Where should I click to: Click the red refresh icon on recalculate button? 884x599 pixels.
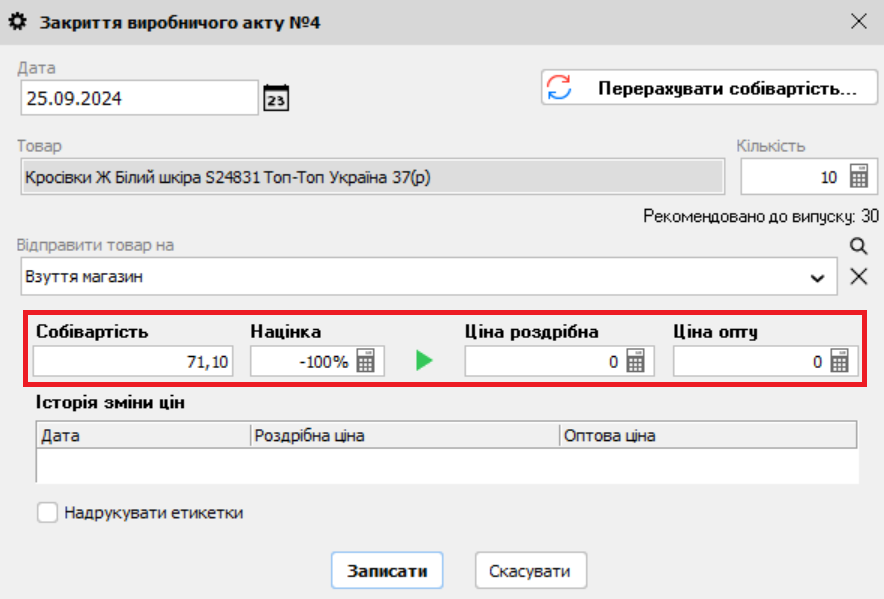558,87
